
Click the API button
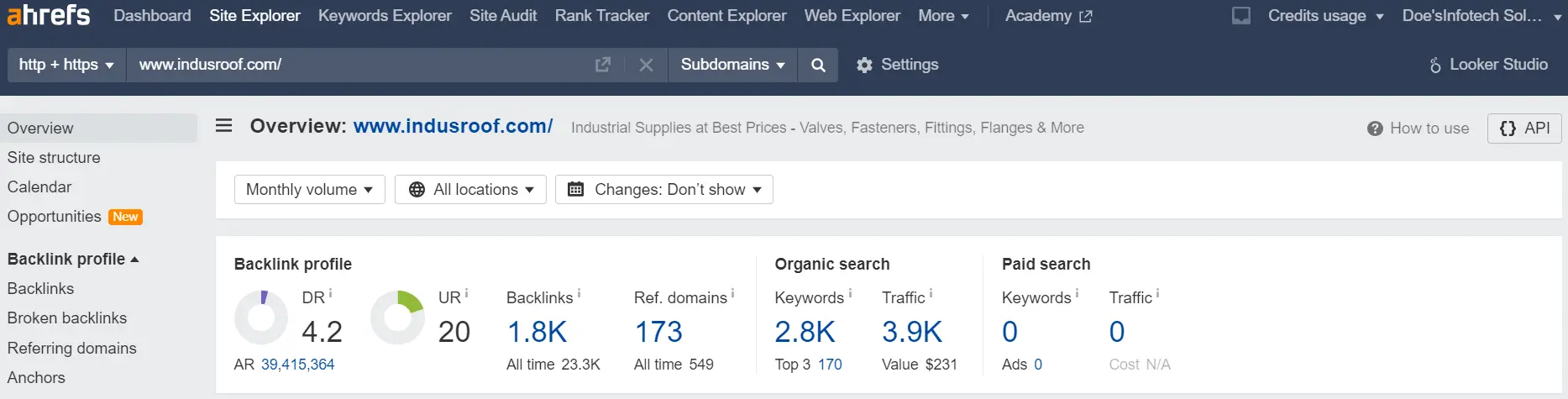[x=1524, y=129]
